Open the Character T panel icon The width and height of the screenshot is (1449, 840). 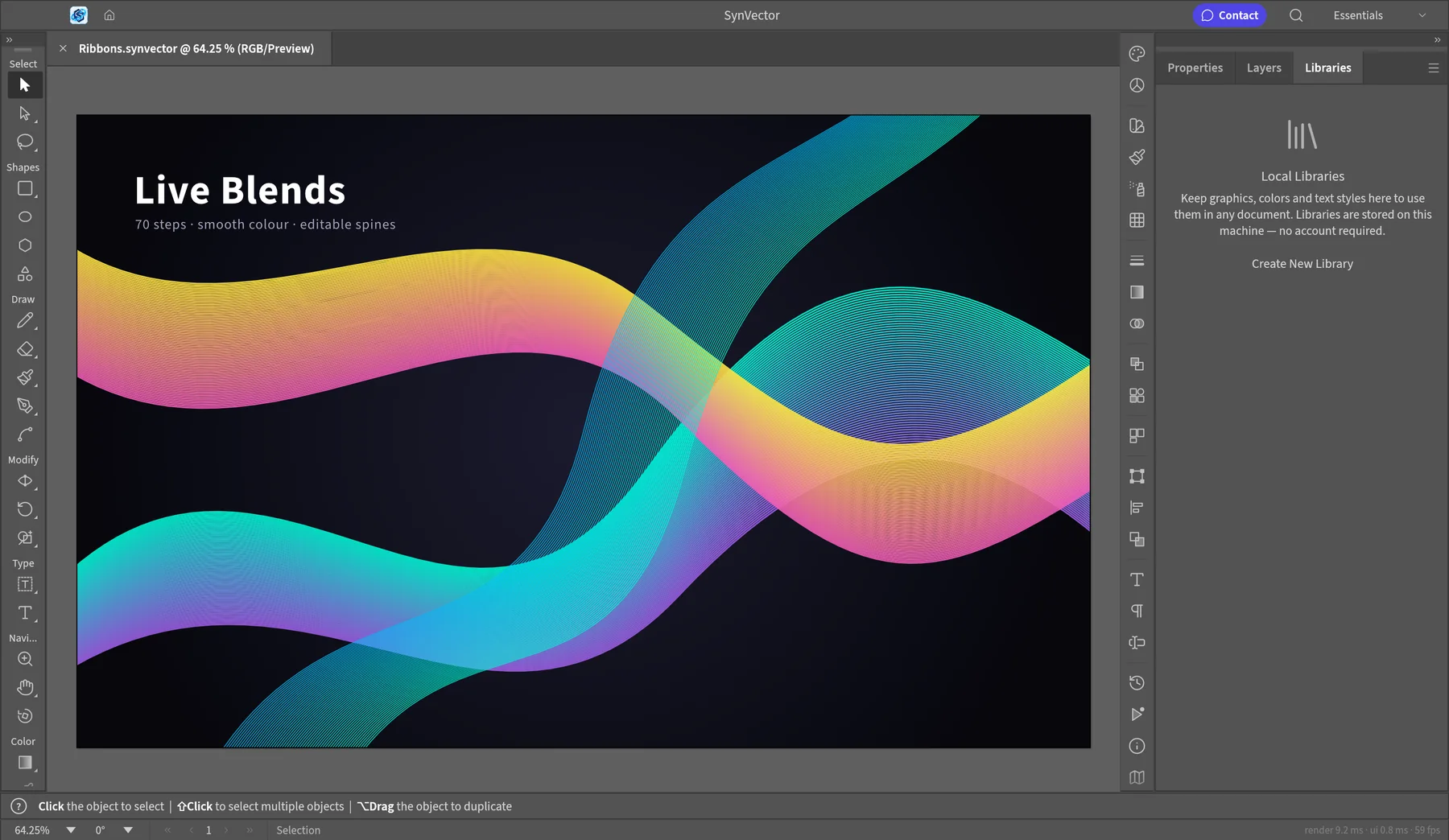coord(1137,579)
